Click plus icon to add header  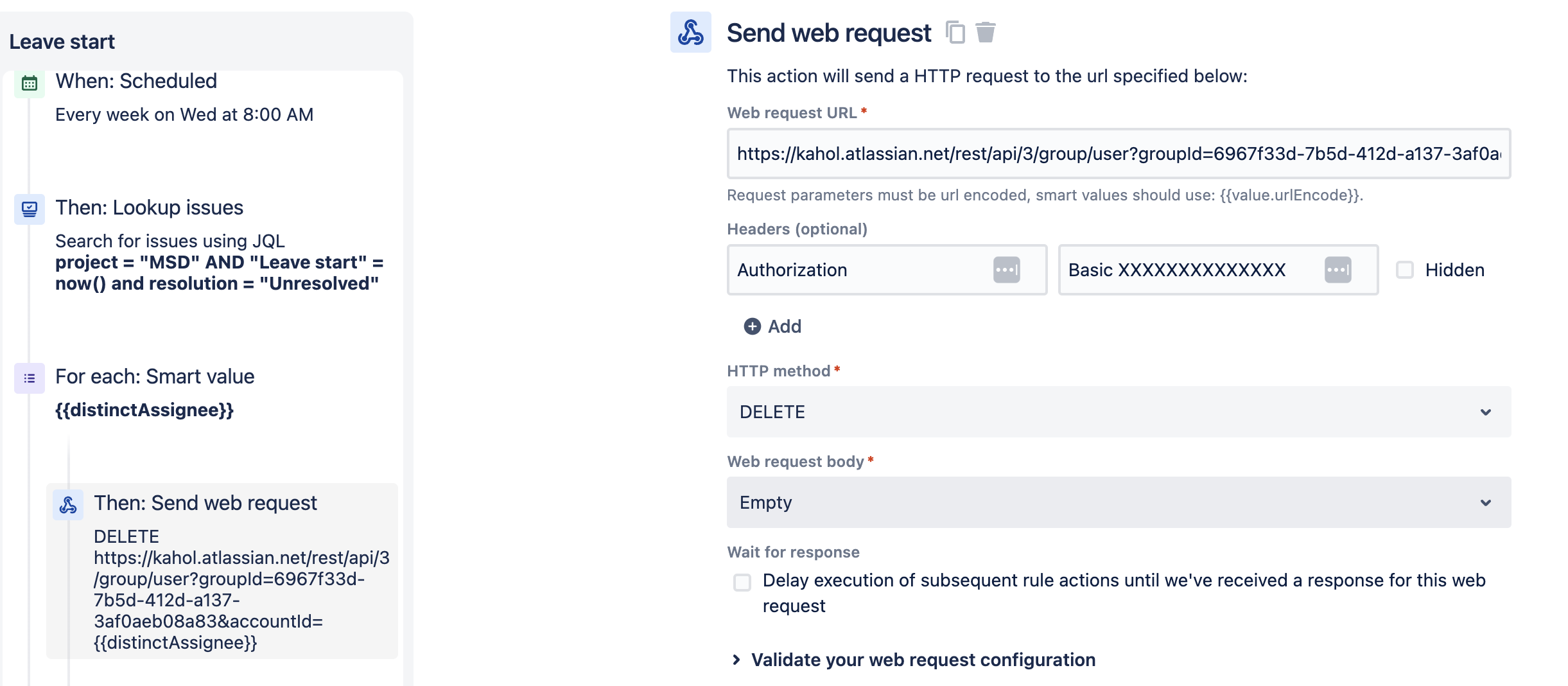pyautogui.click(x=752, y=326)
